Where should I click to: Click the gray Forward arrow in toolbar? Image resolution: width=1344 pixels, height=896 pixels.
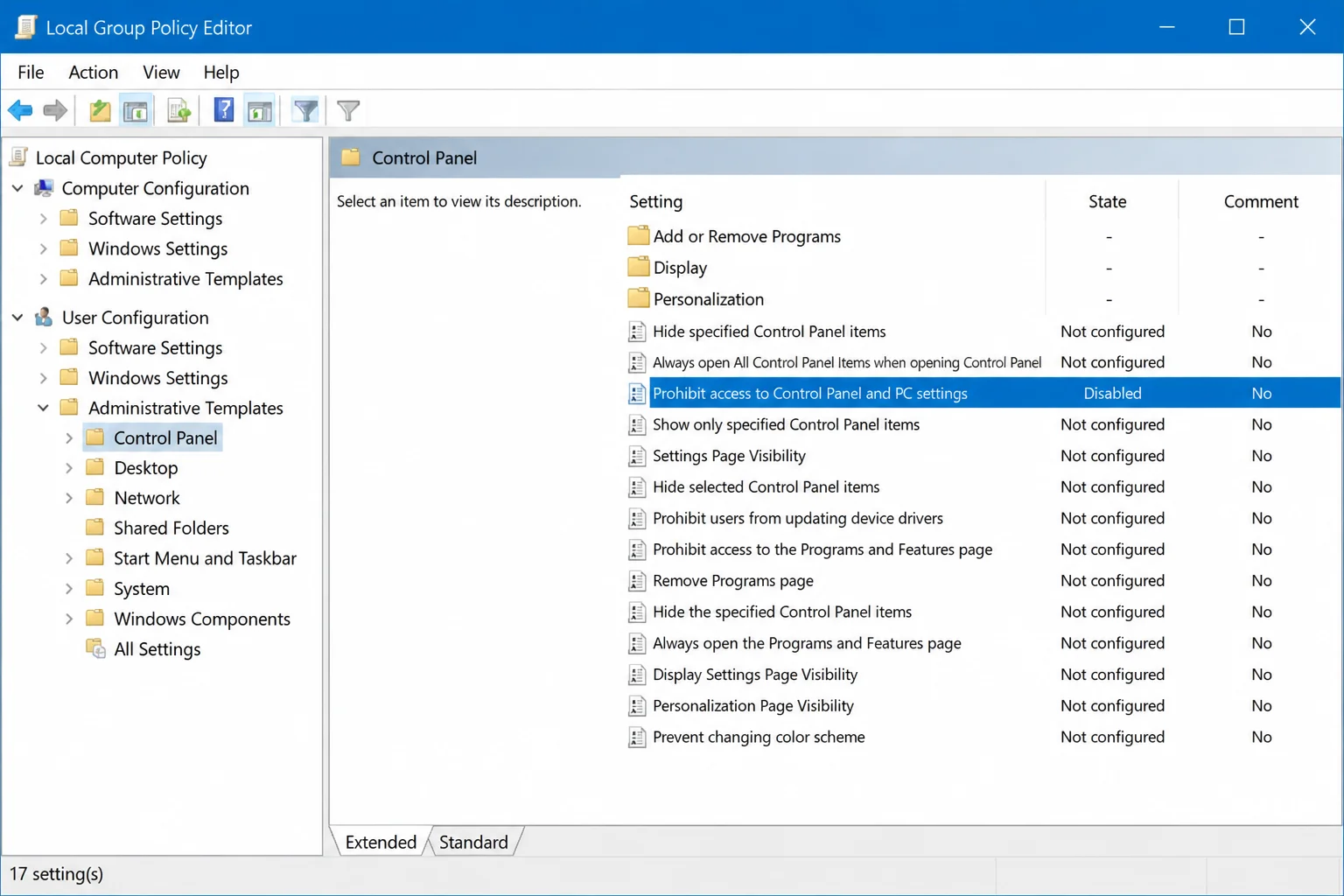(x=55, y=110)
